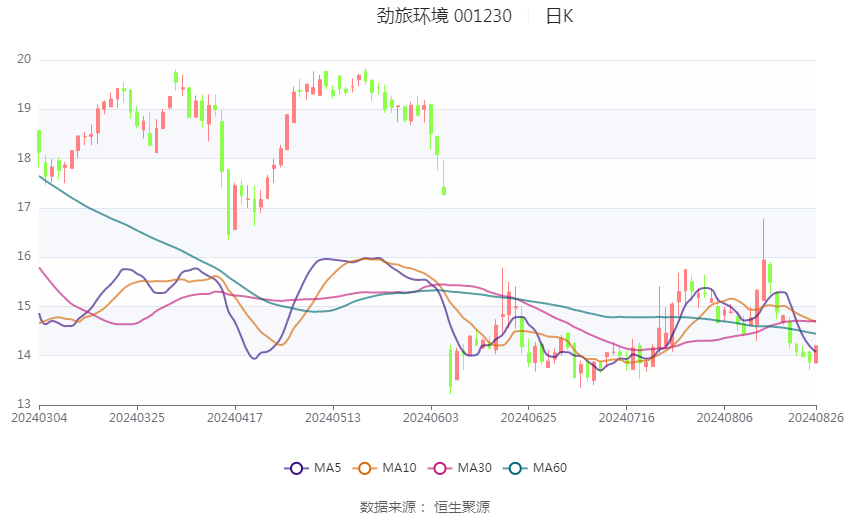Toggle the MA30 legend label text
The width and height of the screenshot is (850, 517).
pyautogui.click(x=474, y=468)
